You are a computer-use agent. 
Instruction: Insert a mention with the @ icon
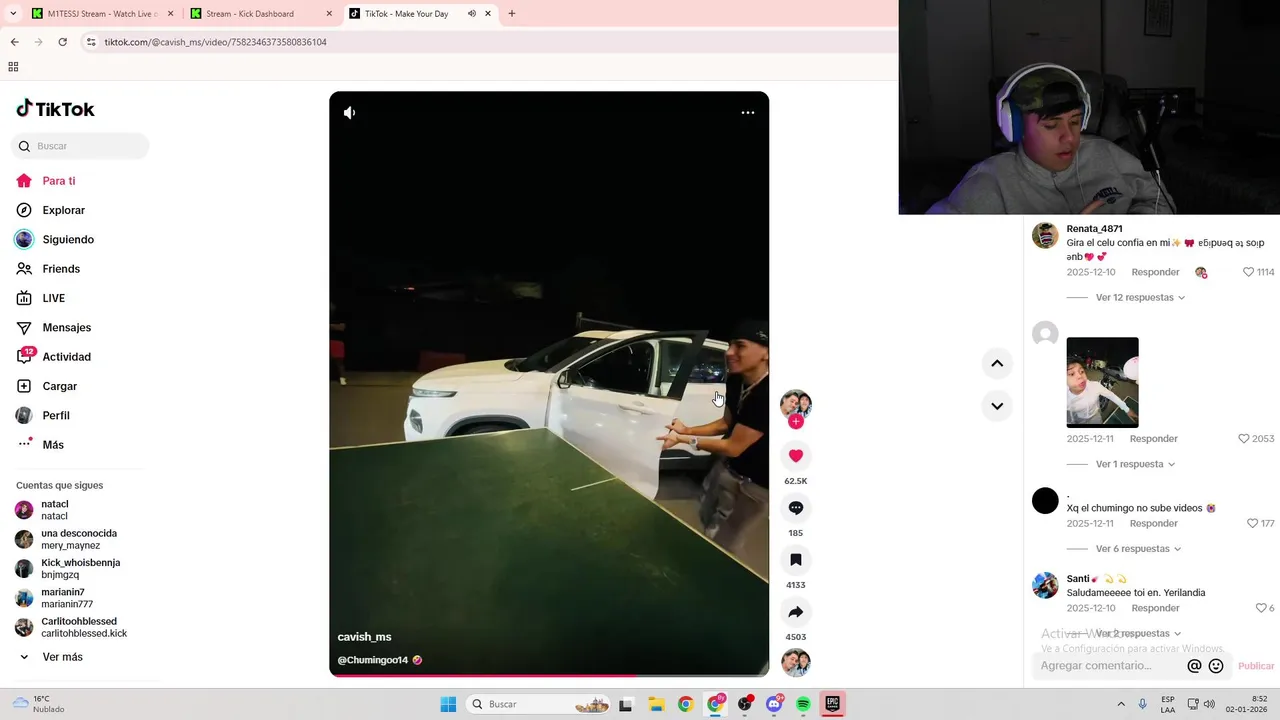pyautogui.click(x=1194, y=666)
